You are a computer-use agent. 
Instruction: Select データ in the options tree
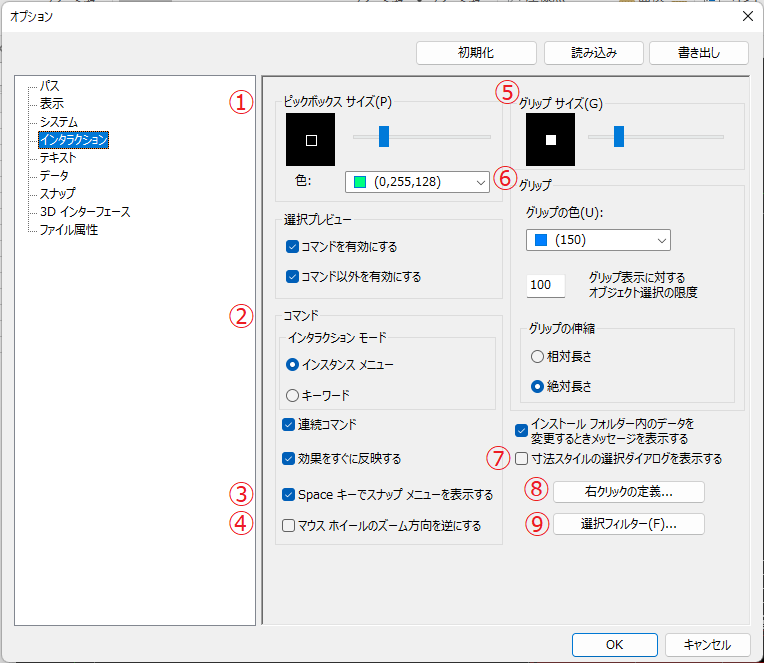[54, 175]
